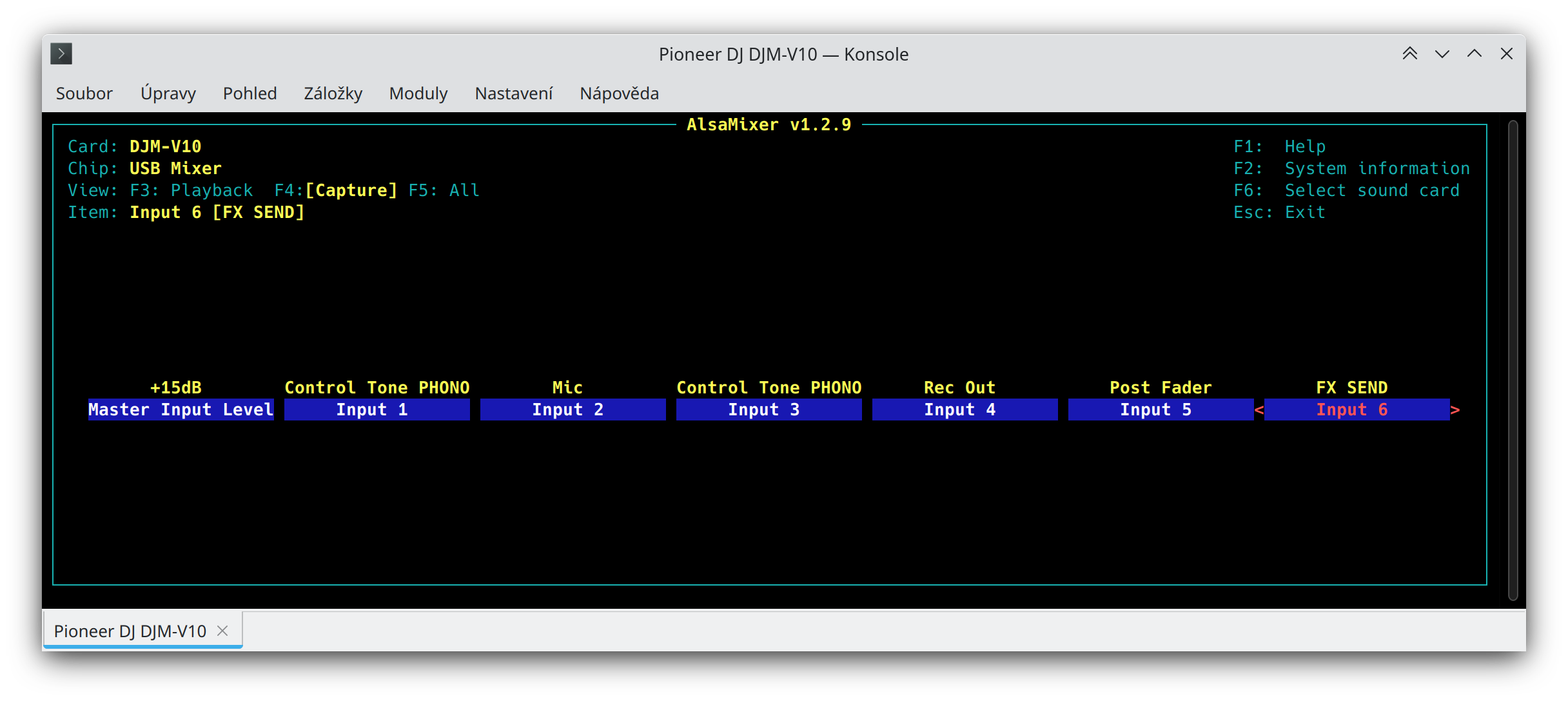
Task: Click Control Tone PHONO value above Input 3
Action: 769,388
